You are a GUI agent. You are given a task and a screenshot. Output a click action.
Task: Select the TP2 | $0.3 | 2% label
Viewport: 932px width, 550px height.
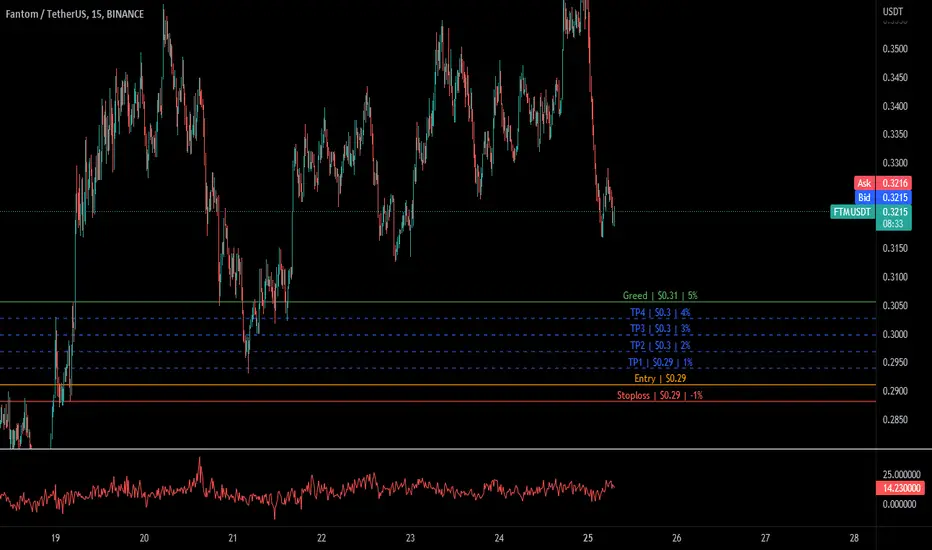[660, 345]
